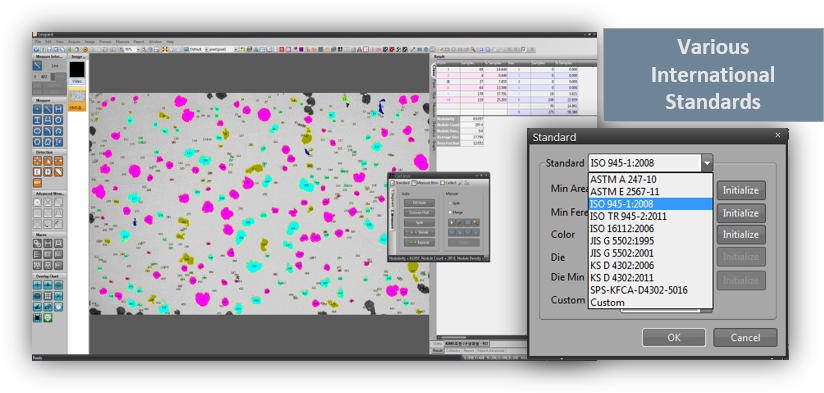Click Initialize beside Min Area

(741, 190)
